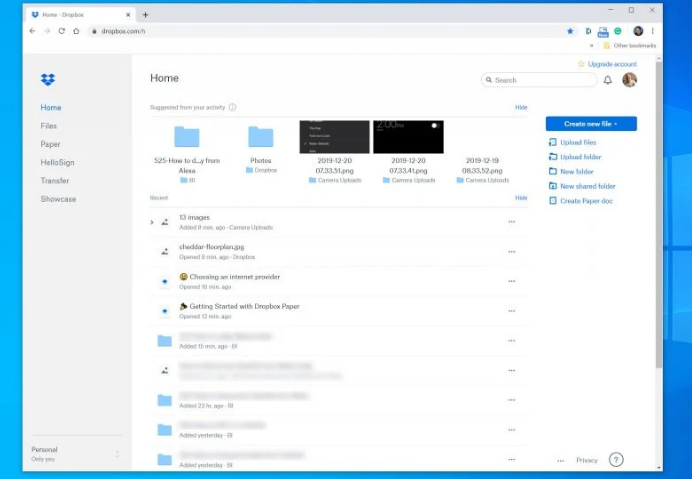Viewport: 692px width, 479px height.
Task: Go to Home in sidebar
Action: coord(51,107)
